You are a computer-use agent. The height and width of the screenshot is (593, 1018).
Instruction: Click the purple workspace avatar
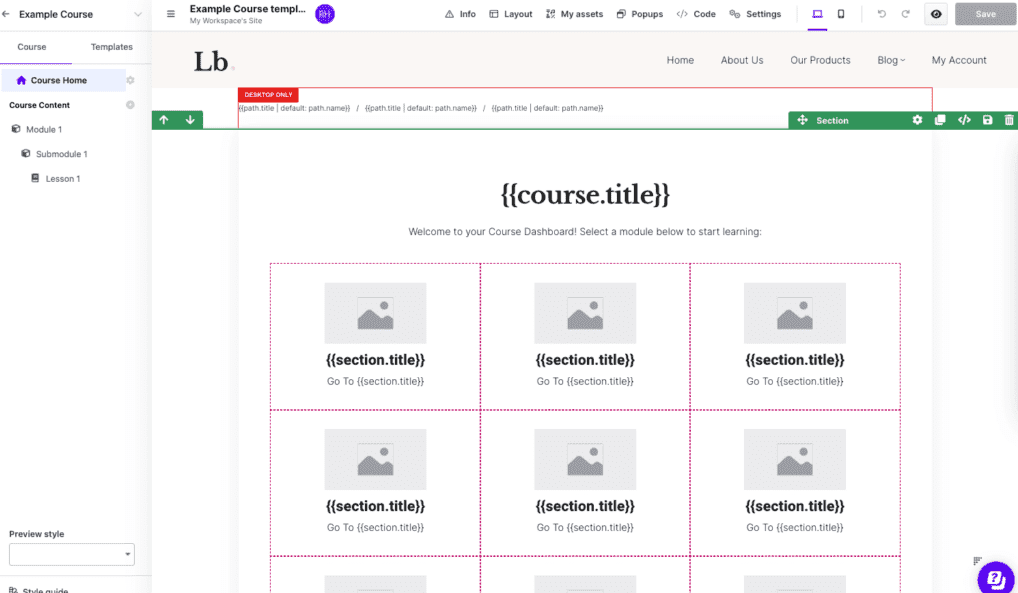coord(325,14)
